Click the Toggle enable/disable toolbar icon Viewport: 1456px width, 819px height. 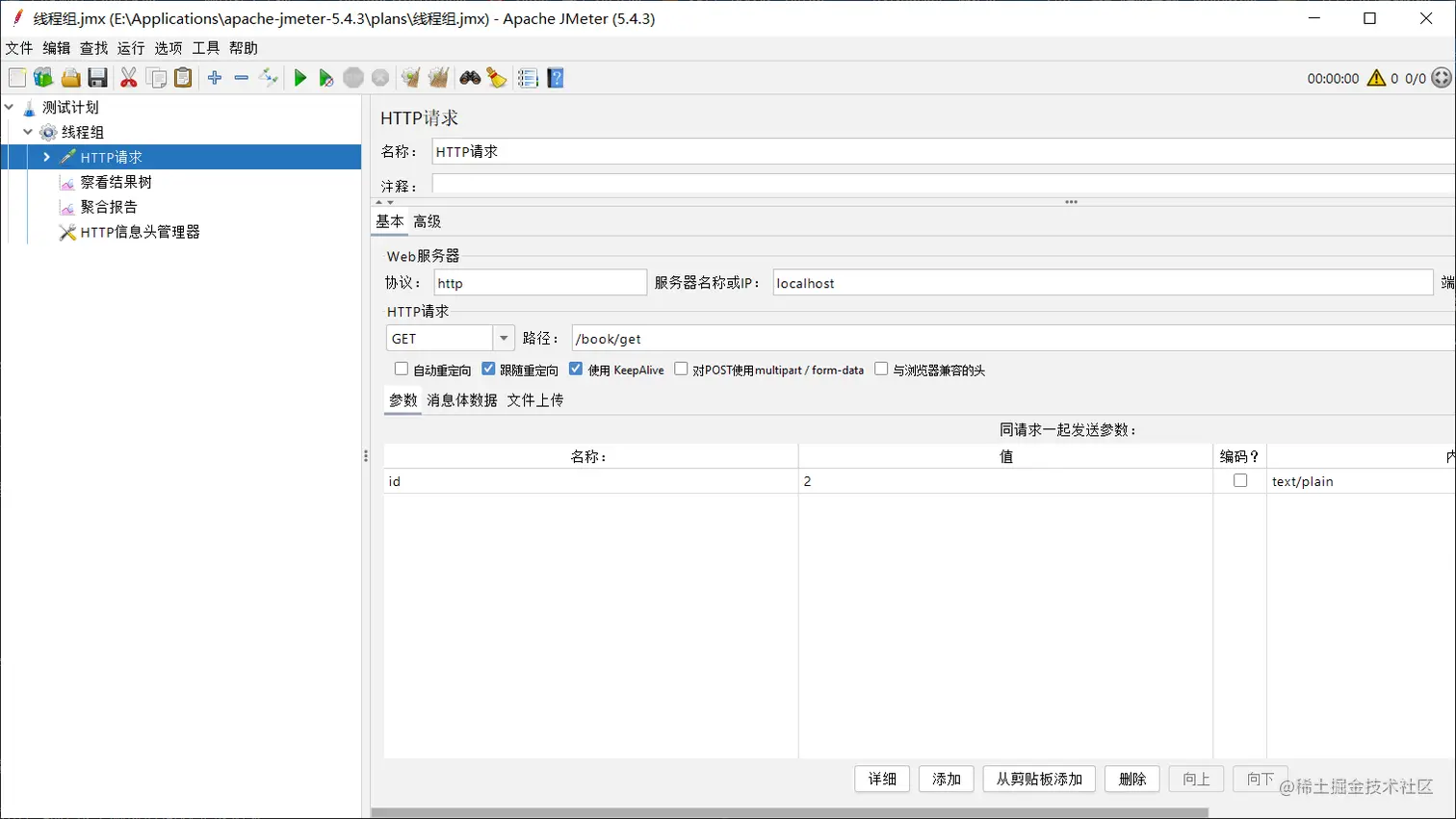pos(269,78)
